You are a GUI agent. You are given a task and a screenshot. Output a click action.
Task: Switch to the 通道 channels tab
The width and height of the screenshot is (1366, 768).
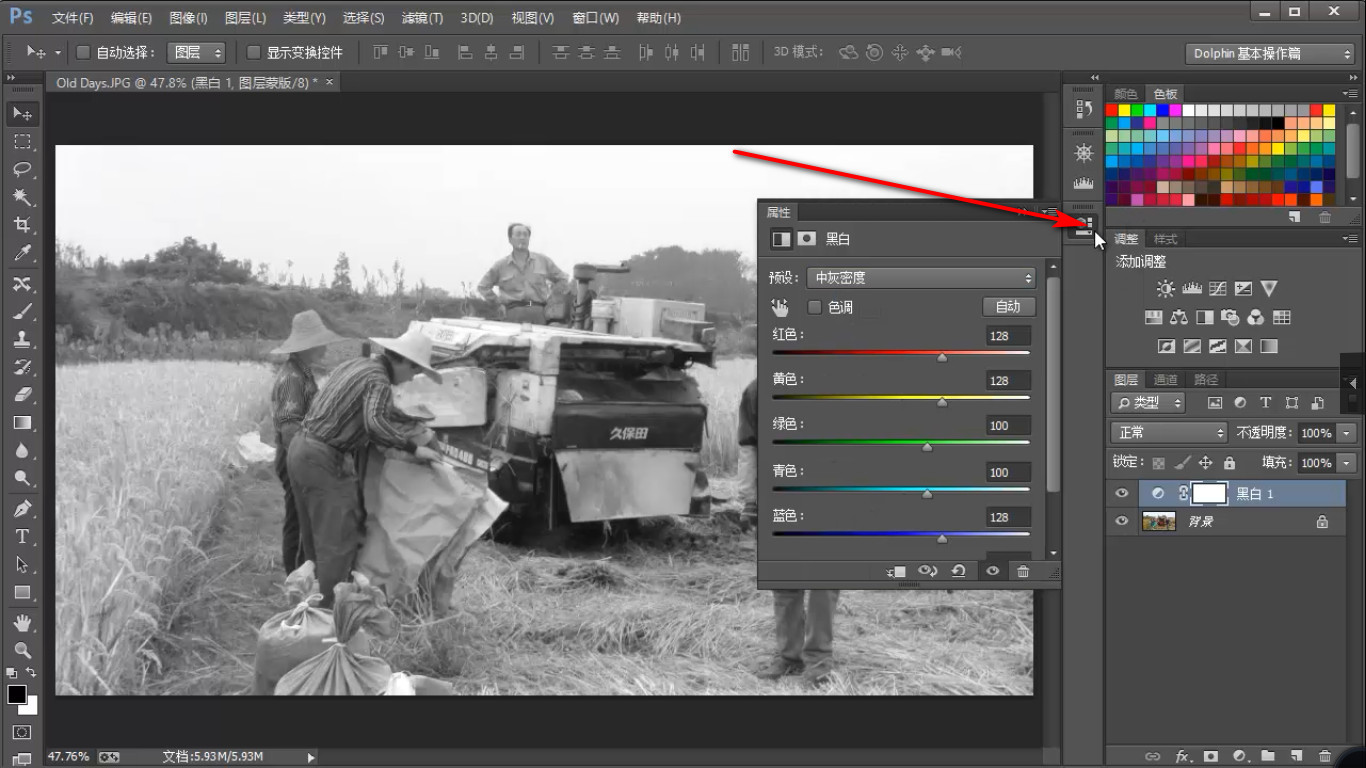pyautogui.click(x=1166, y=380)
